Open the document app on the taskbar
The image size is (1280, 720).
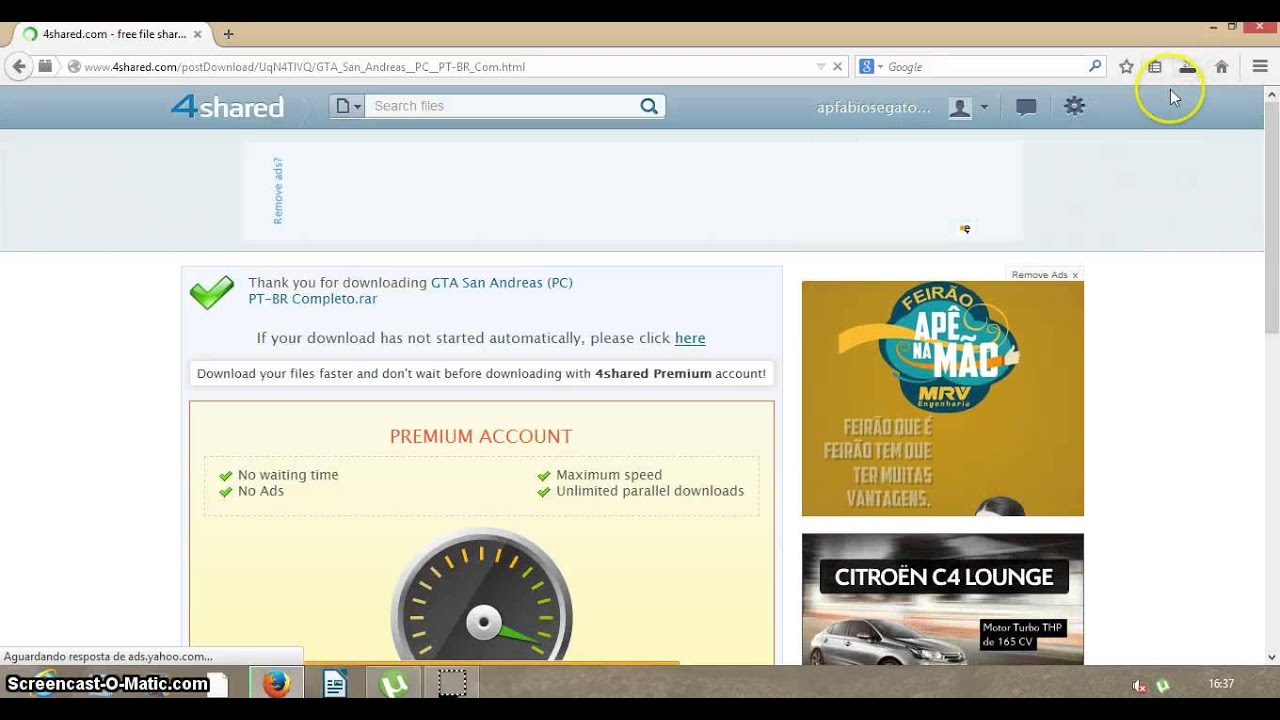pos(335,684)
